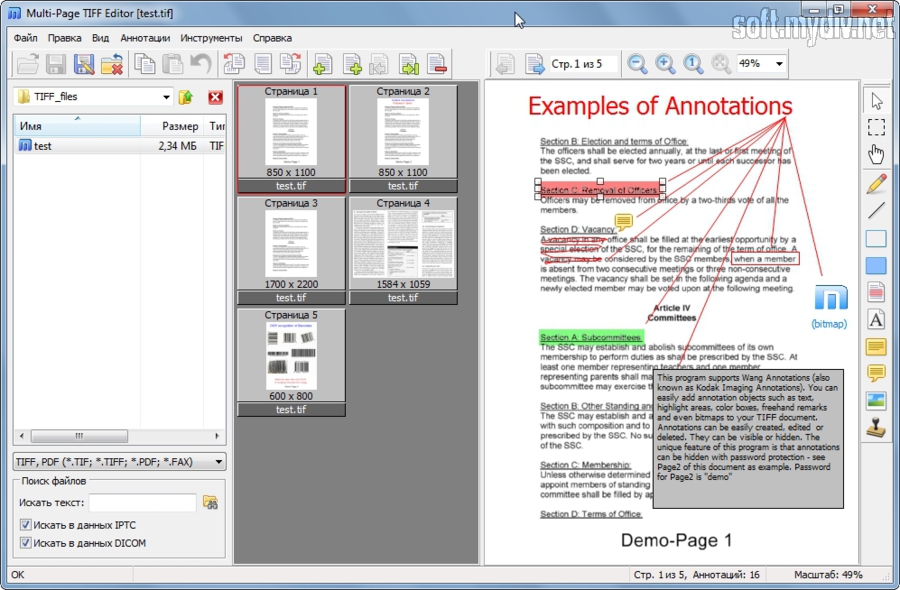Screen dimensions: 900x590
Task: Rotate page left using the toolbar icon
Action: coord(234,64)
